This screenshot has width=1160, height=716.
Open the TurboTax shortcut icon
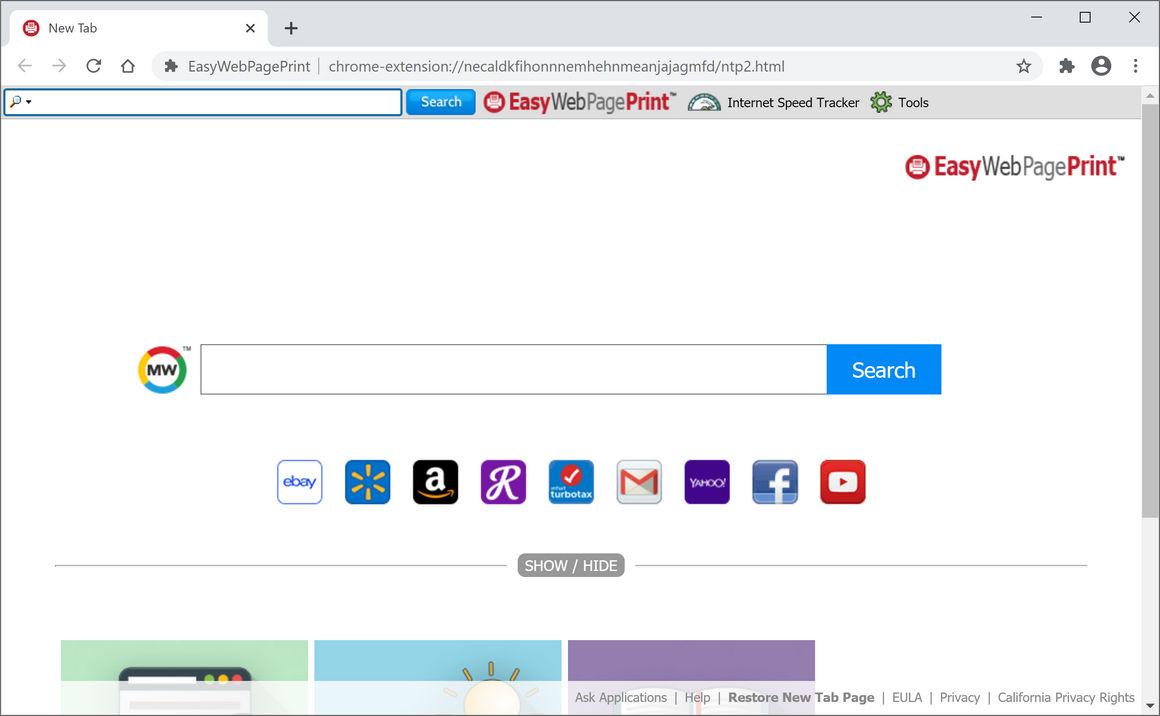coord(571,482)
